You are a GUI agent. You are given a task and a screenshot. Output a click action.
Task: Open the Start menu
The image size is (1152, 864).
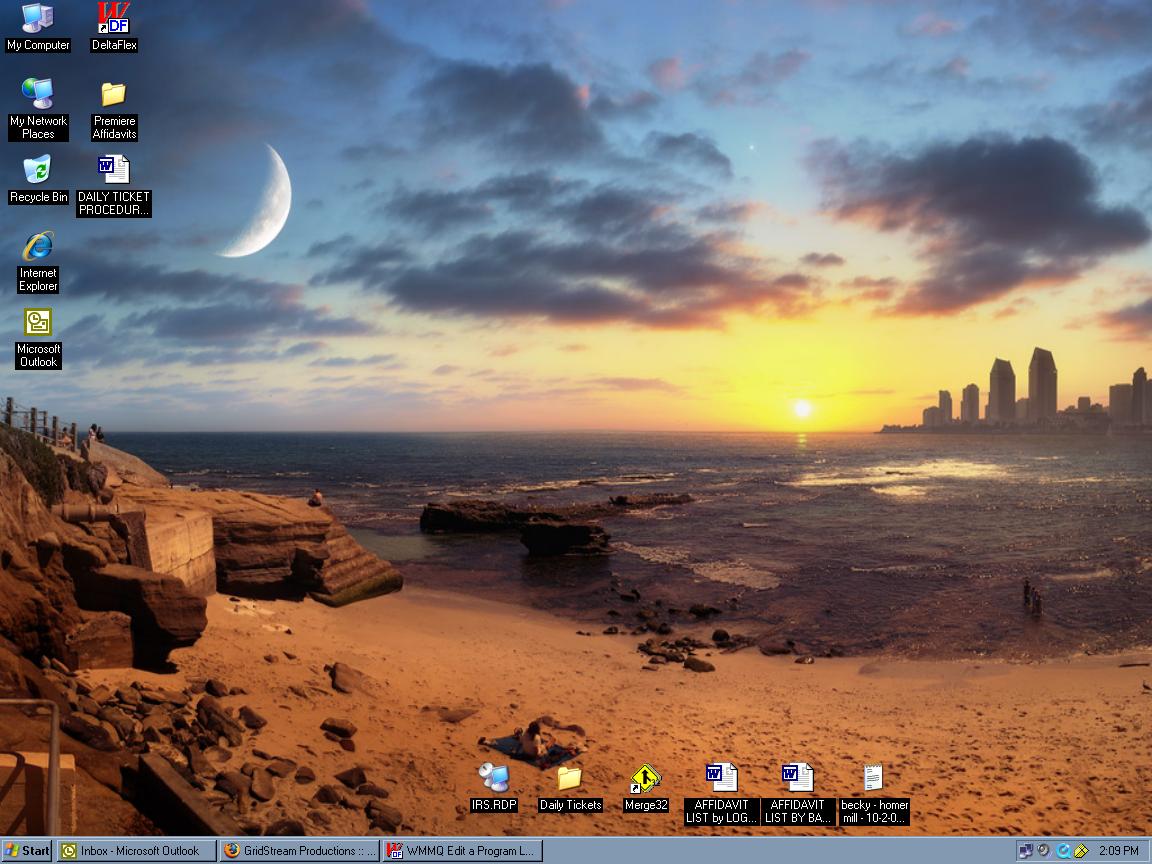point(27,851)
